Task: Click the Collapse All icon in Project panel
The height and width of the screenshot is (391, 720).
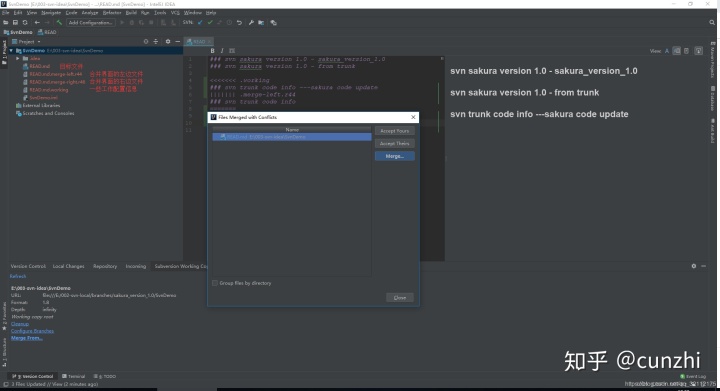Action: click(x=156, y=41)
